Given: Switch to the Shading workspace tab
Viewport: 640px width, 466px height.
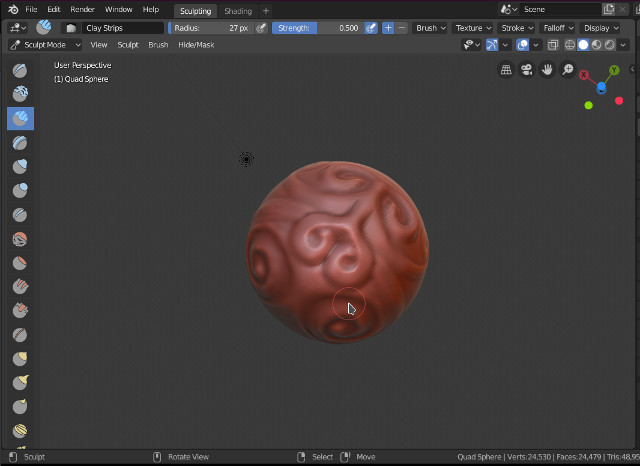Looking at the screenshot, I should pos(238,11).
